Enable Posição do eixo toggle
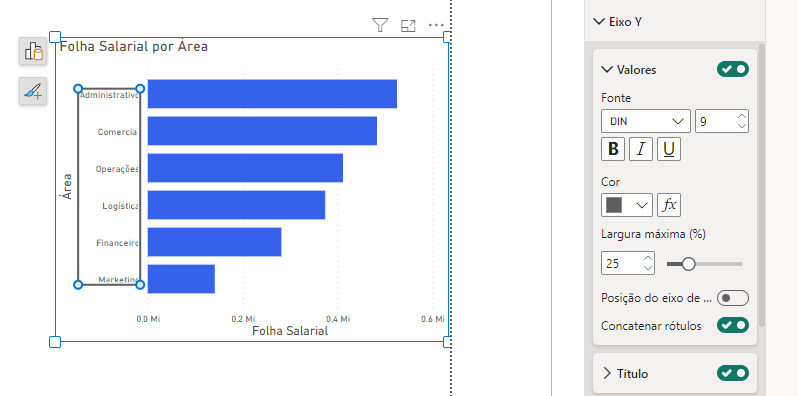 [x=733, y=298]
